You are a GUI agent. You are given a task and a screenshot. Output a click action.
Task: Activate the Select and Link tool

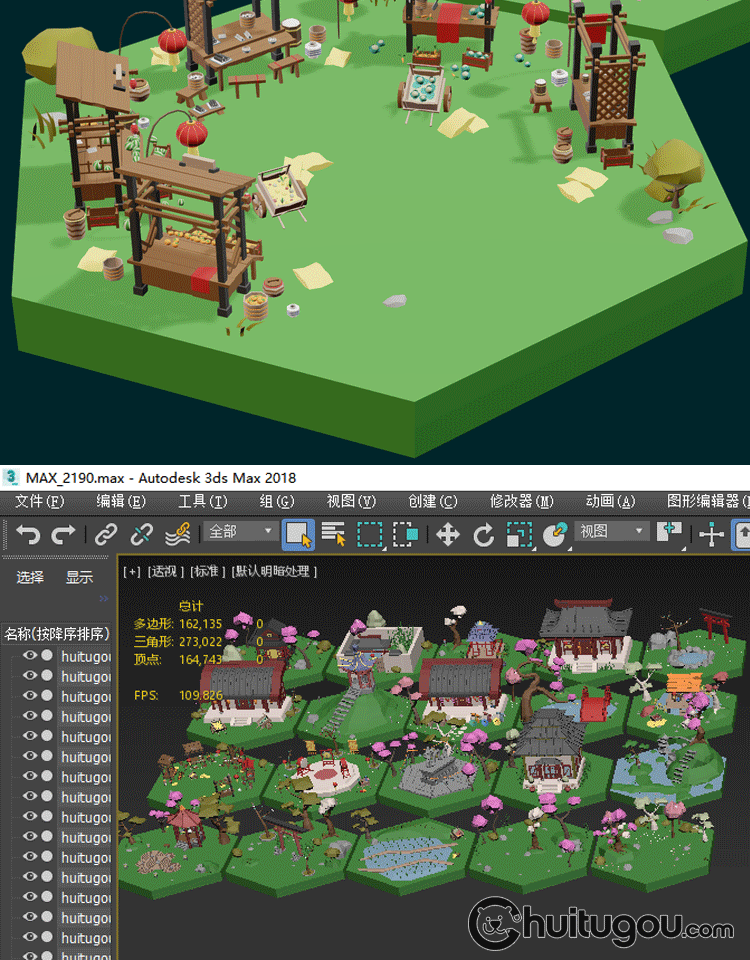pos(106,534)
